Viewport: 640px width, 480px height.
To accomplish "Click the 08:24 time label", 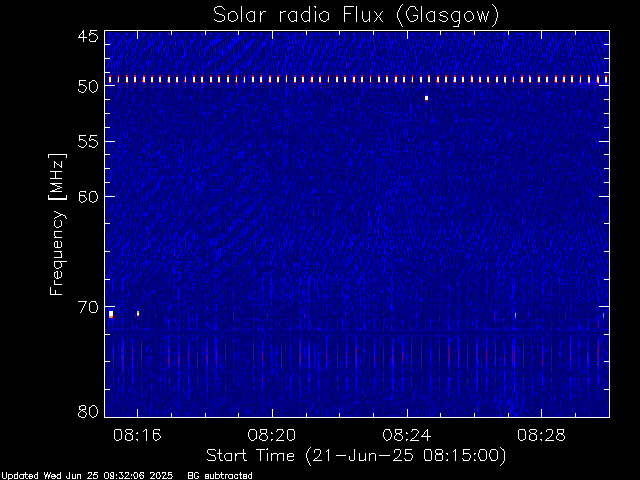I will 407,435.
